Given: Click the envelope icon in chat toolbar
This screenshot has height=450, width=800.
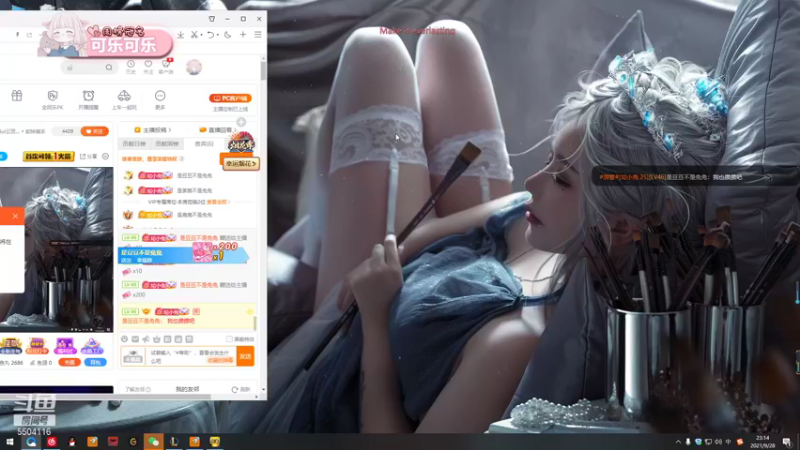Looking at the screenshot, I should [x=135, y=339].
